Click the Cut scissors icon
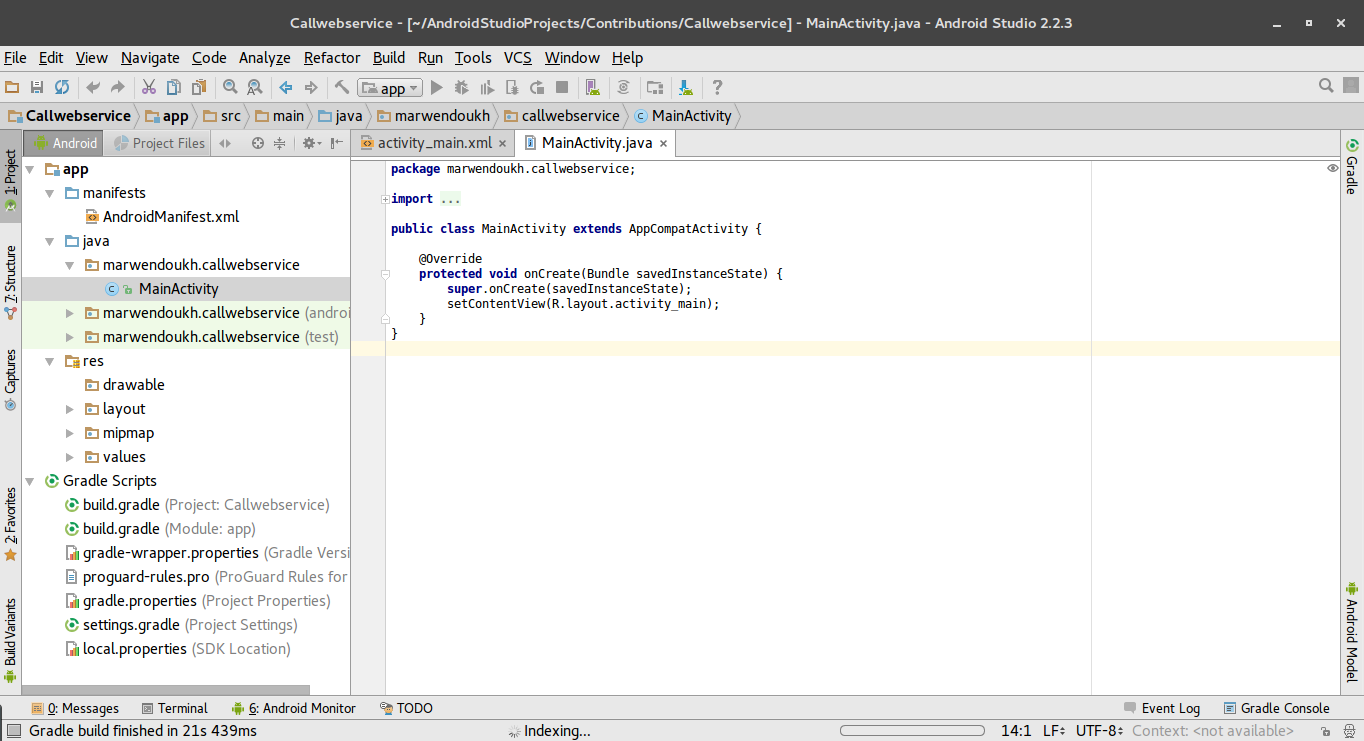Viewport: 1364px width, 741px height. click(149, 88)
